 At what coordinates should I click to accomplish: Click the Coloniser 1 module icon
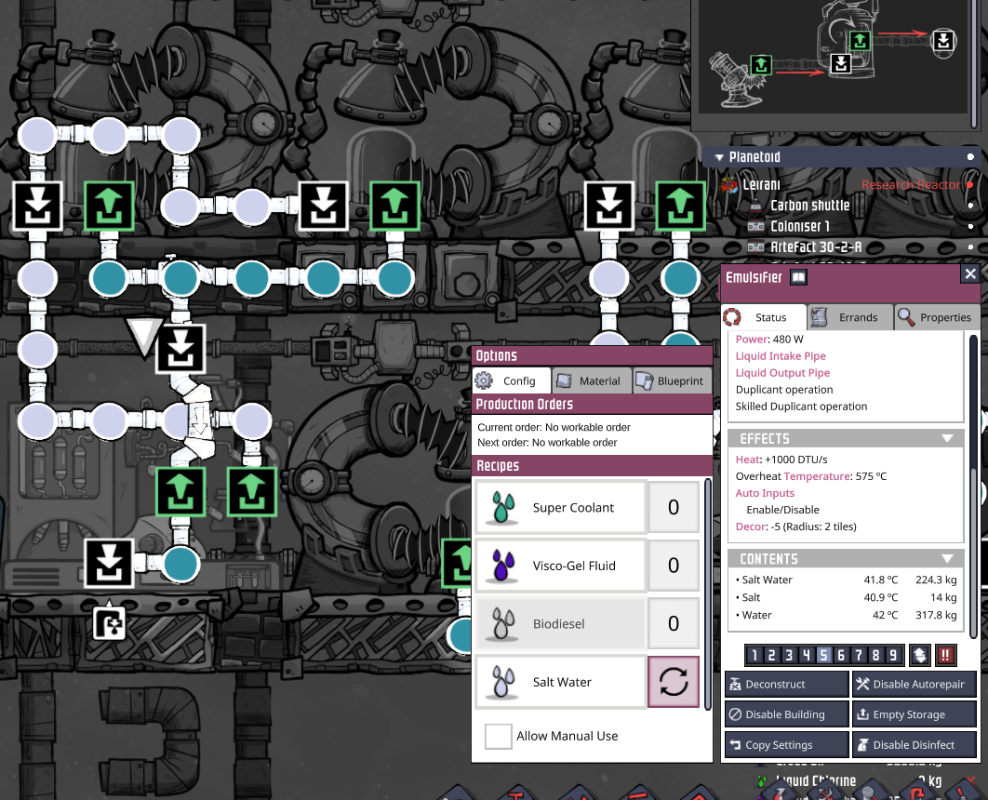[755, 226]
